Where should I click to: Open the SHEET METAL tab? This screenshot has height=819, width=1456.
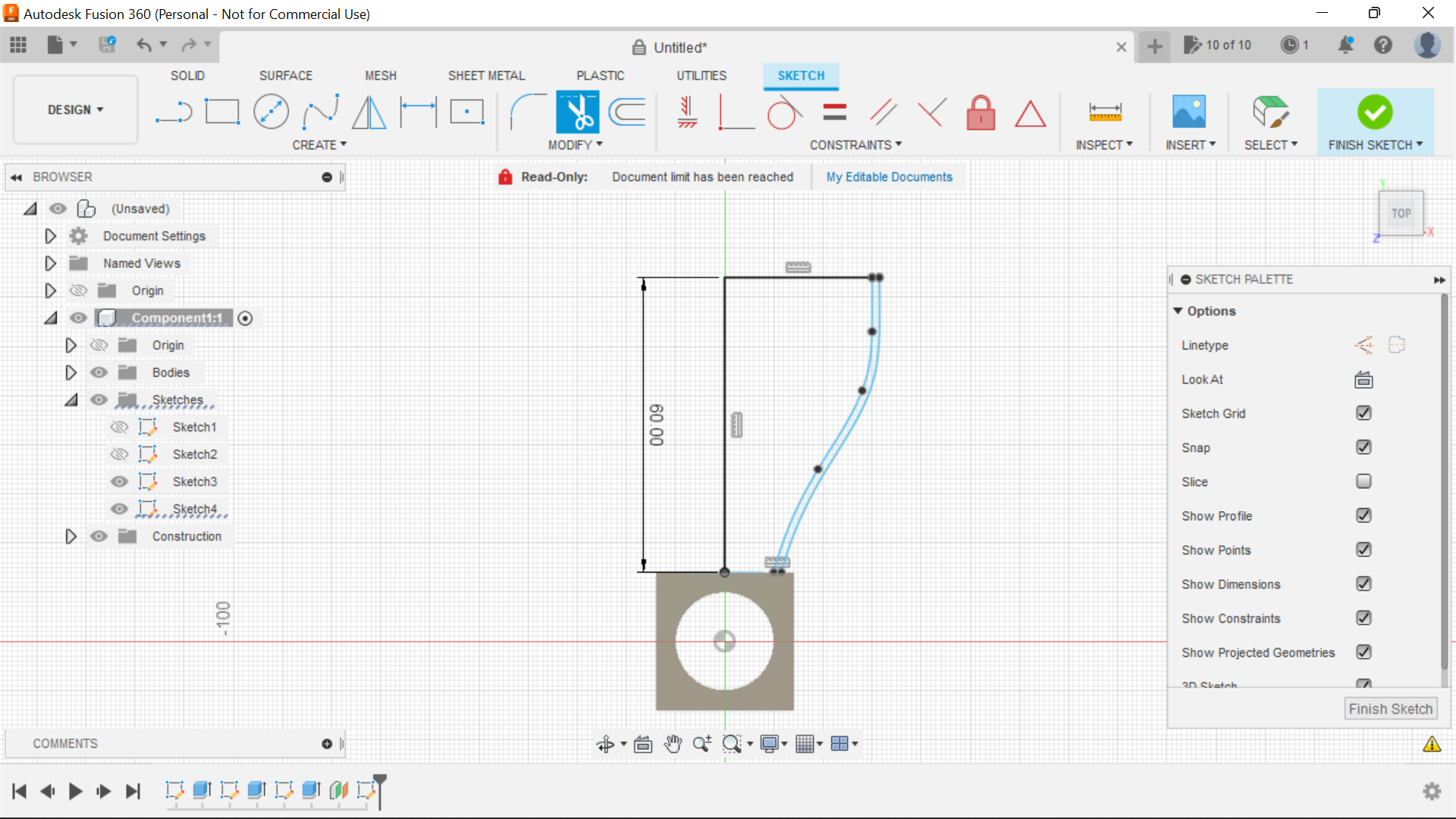(486, 75)
